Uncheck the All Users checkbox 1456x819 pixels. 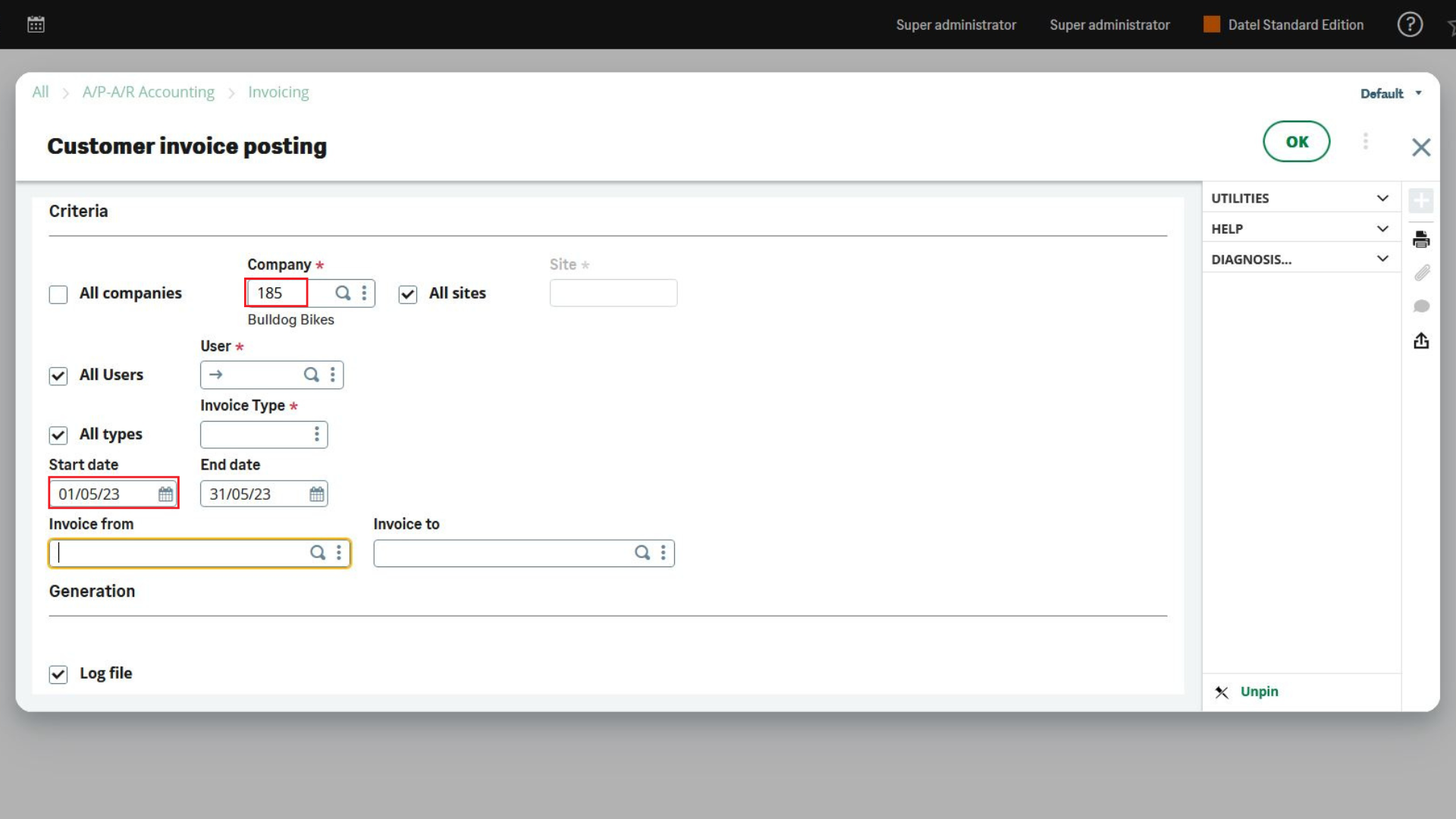tap(58, 375)
